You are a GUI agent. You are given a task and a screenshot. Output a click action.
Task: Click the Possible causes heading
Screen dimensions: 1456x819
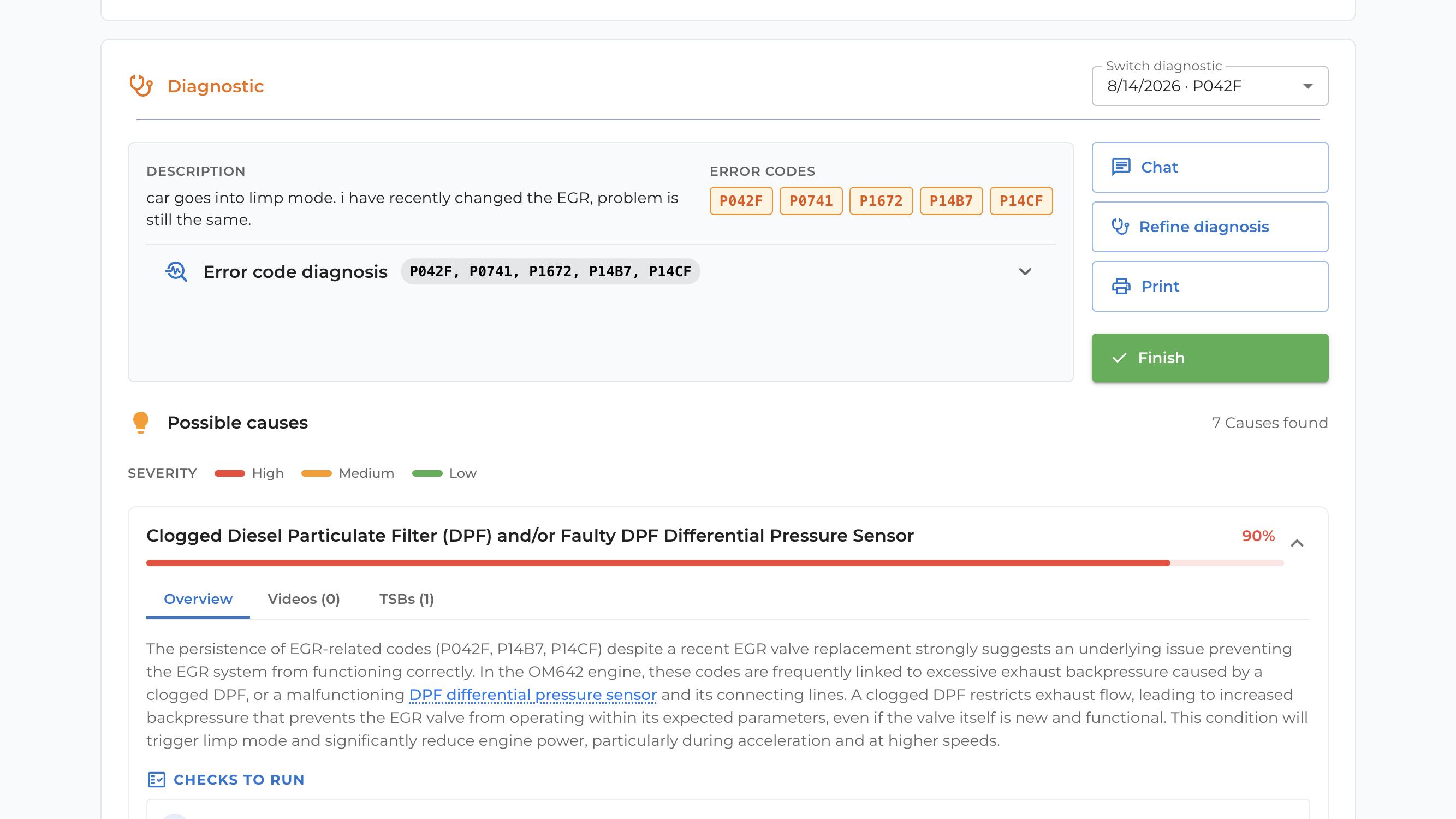click(237, 422)
